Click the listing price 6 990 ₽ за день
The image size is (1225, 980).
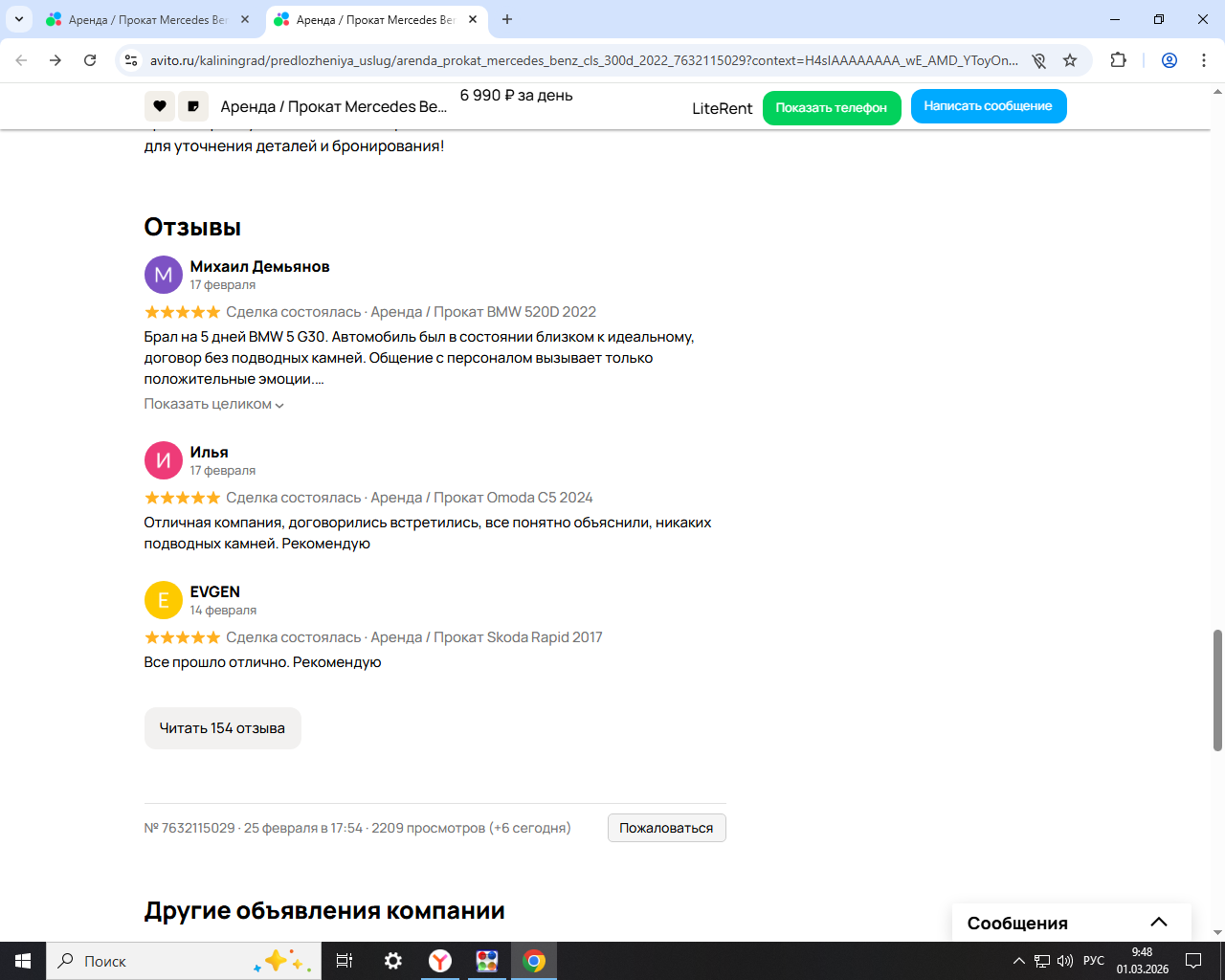[x=517, y=96]
